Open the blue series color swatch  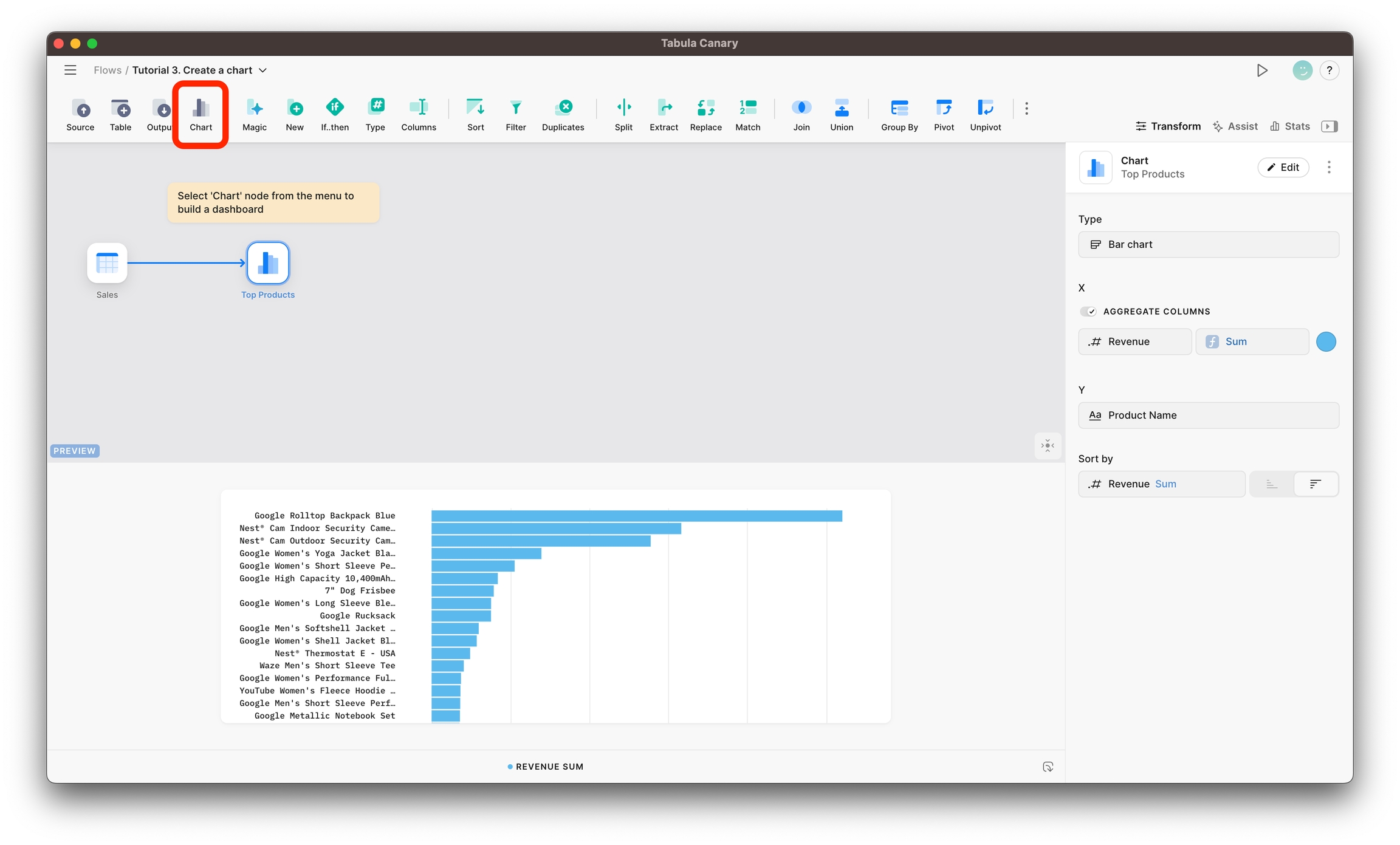click(1326, 341)
